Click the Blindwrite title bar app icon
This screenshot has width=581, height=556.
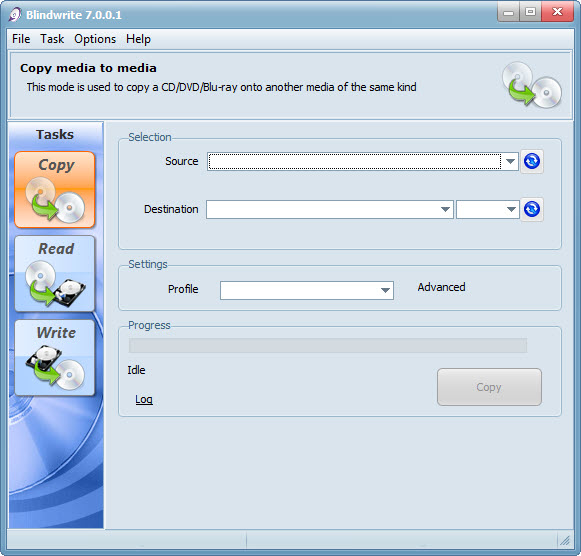[15, 15]
